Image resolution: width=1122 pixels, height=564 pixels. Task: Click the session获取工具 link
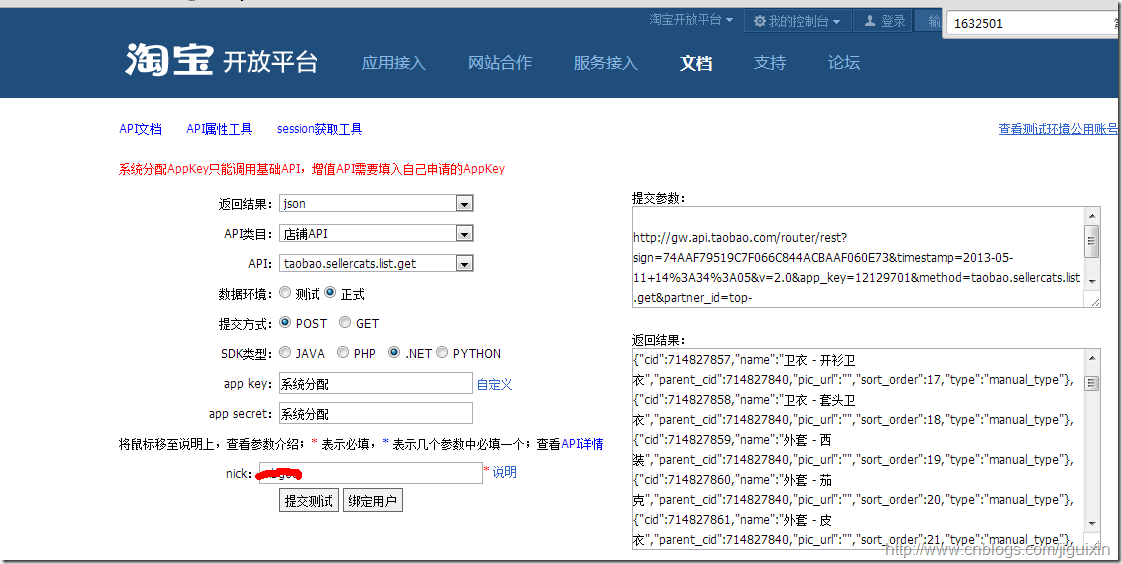(x=319, y=129)
